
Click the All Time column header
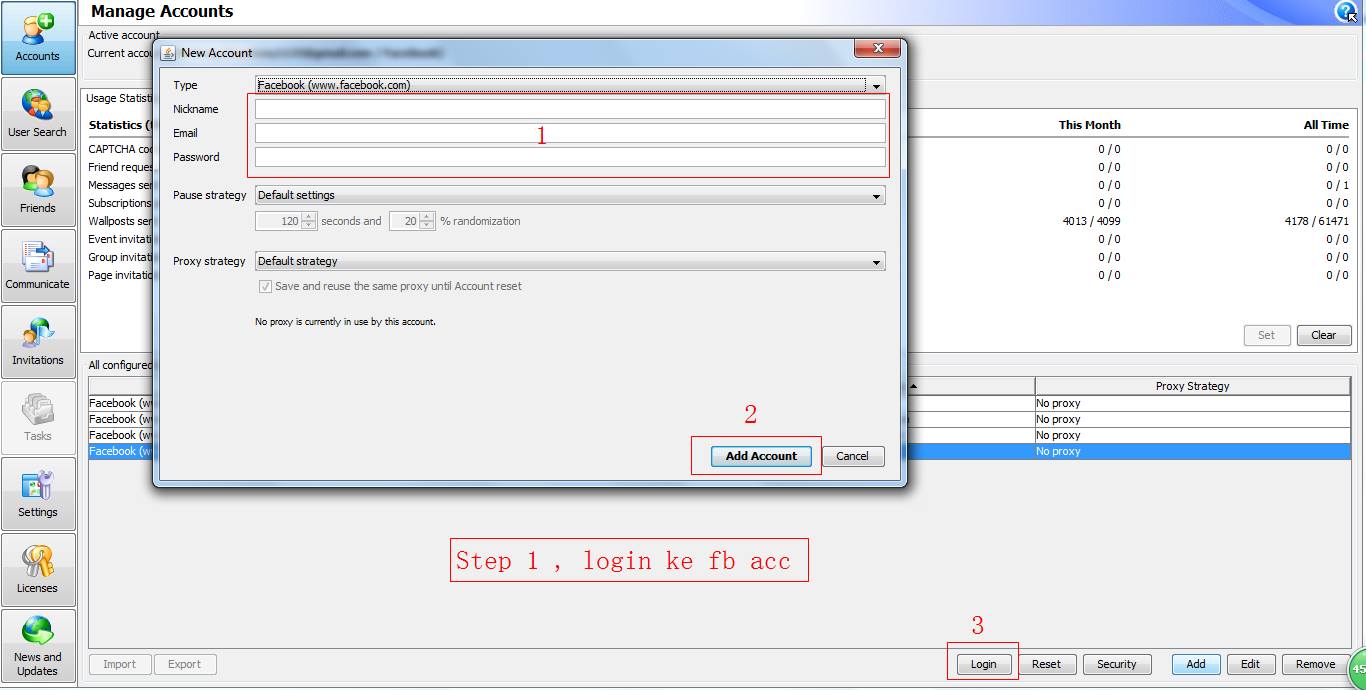(x=1325, y=125)
